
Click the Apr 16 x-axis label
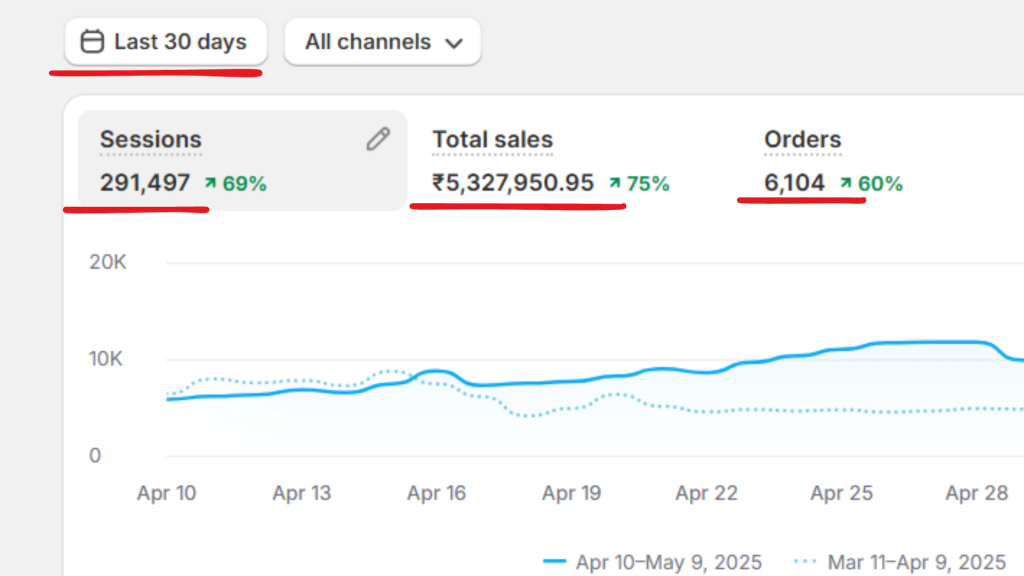(437, 493)
